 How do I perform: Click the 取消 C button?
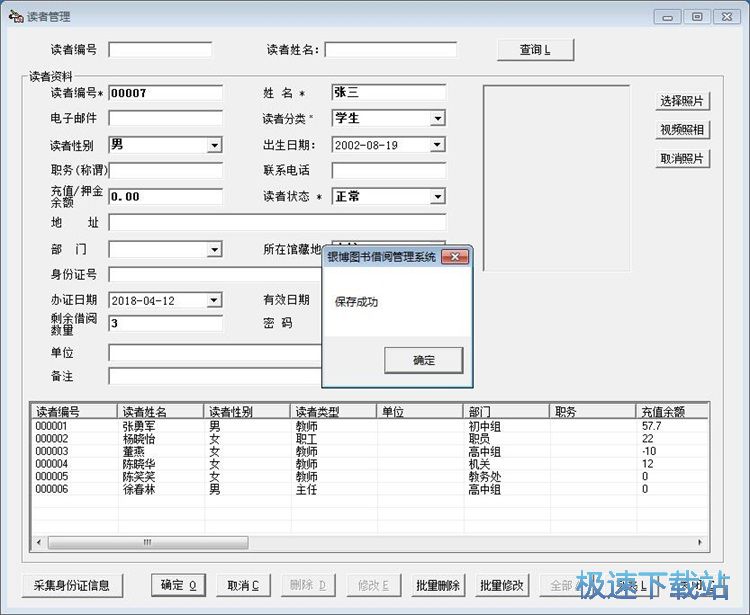click(x=243, y=585)
